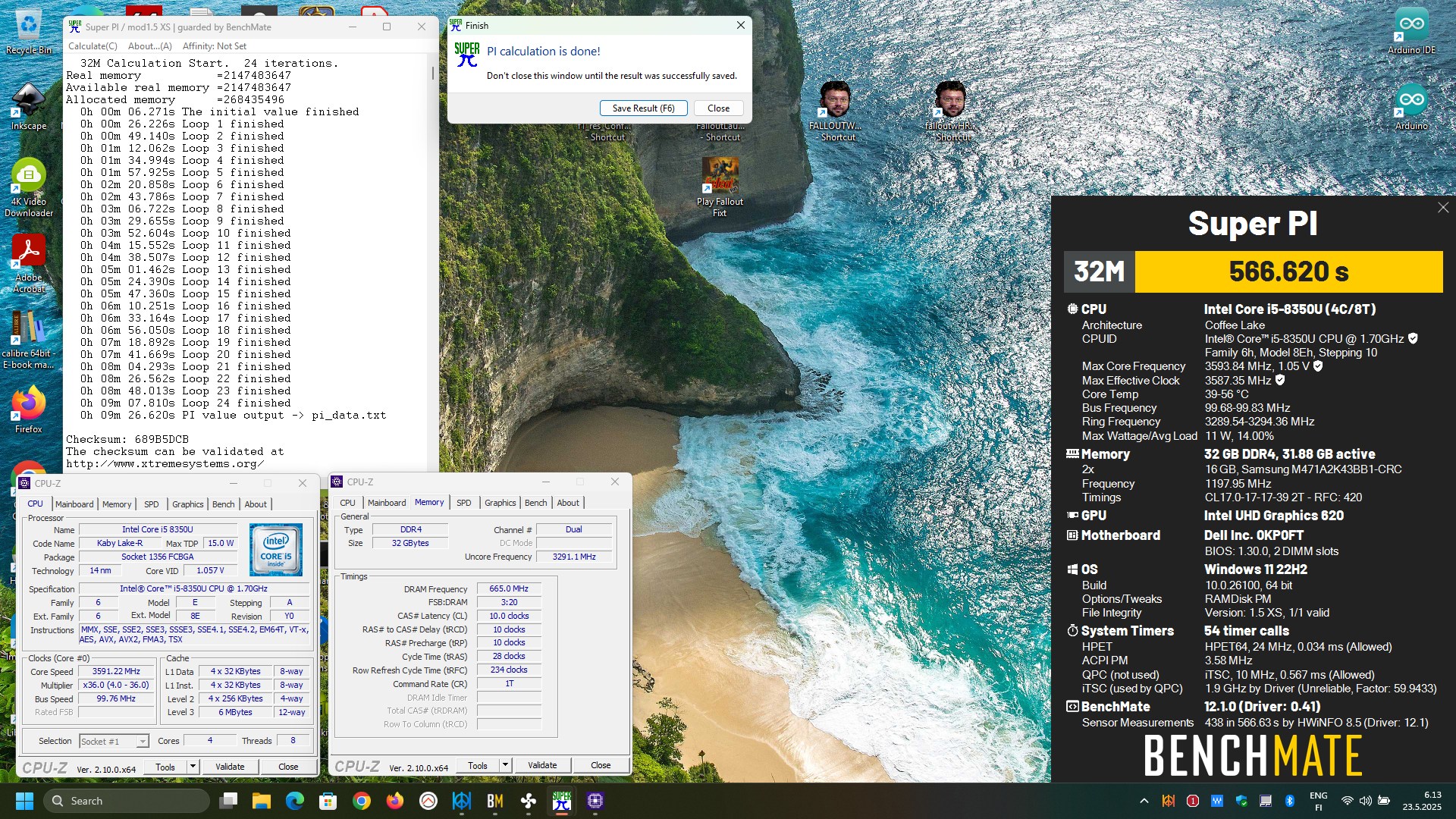1456x819 pixels.
Task: Open Microsoft Store from the taskbar
Action: 328,801
